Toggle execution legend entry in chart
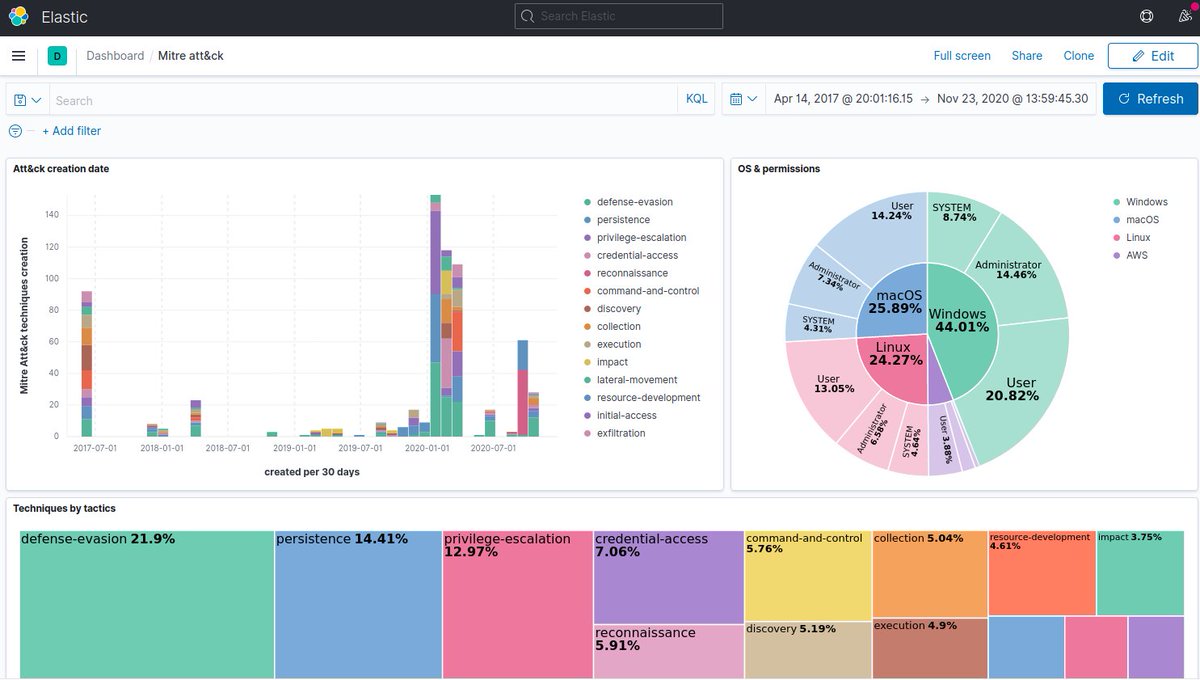Image resolution: width=1200 pixels, height=680 pixels. (619, 344)
